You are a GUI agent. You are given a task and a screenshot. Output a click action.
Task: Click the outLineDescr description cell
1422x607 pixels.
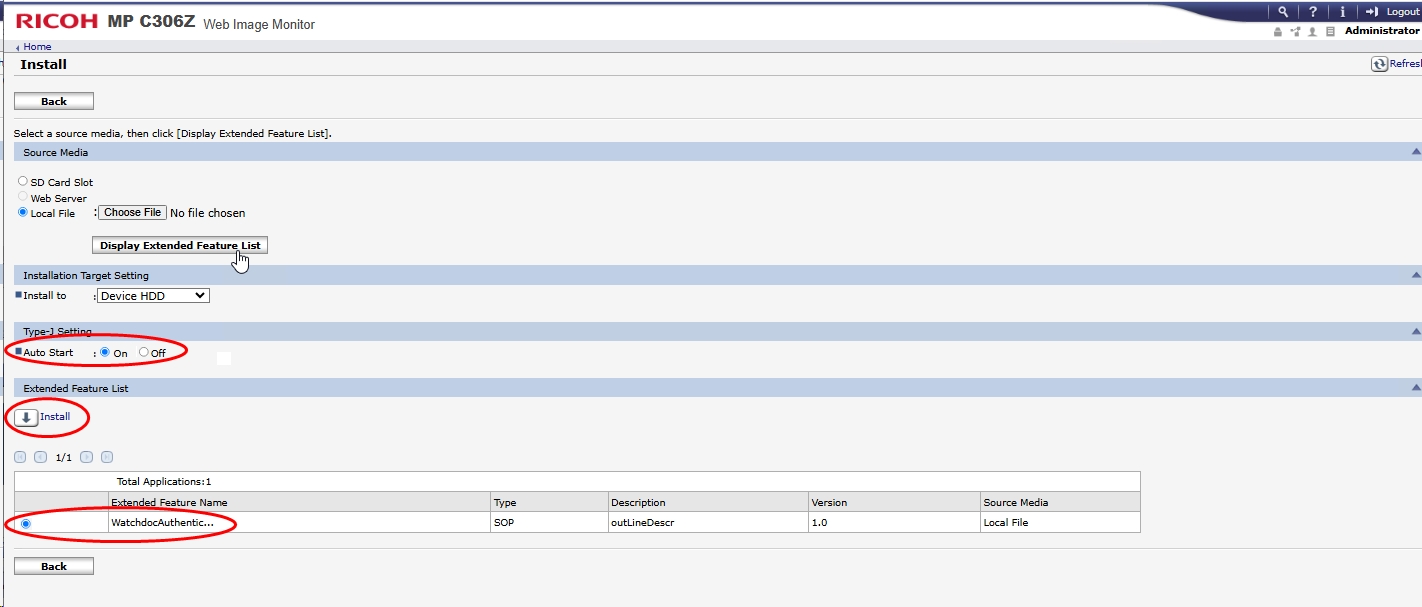709,522
